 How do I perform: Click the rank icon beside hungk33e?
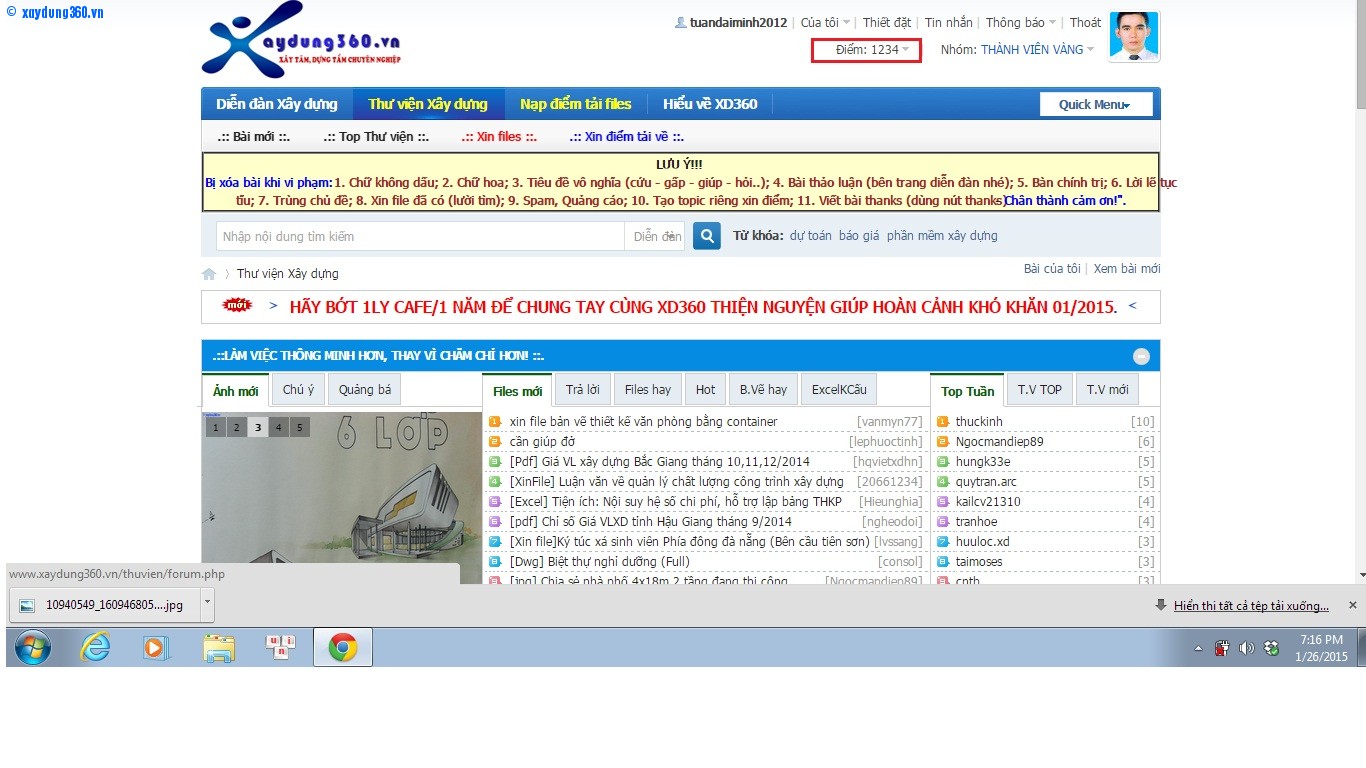[x=943, y=462]
